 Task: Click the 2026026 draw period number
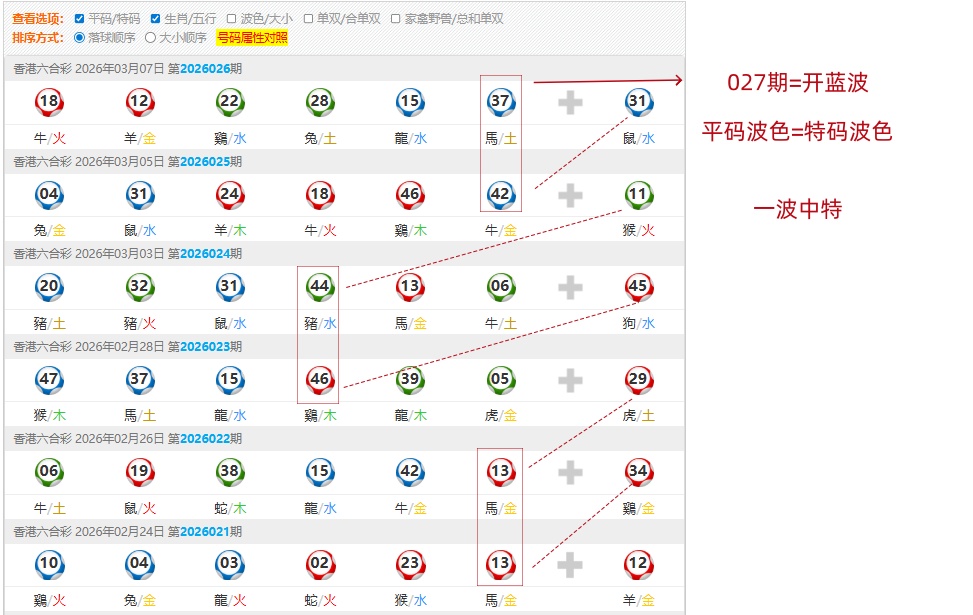(x=205, y=69)
